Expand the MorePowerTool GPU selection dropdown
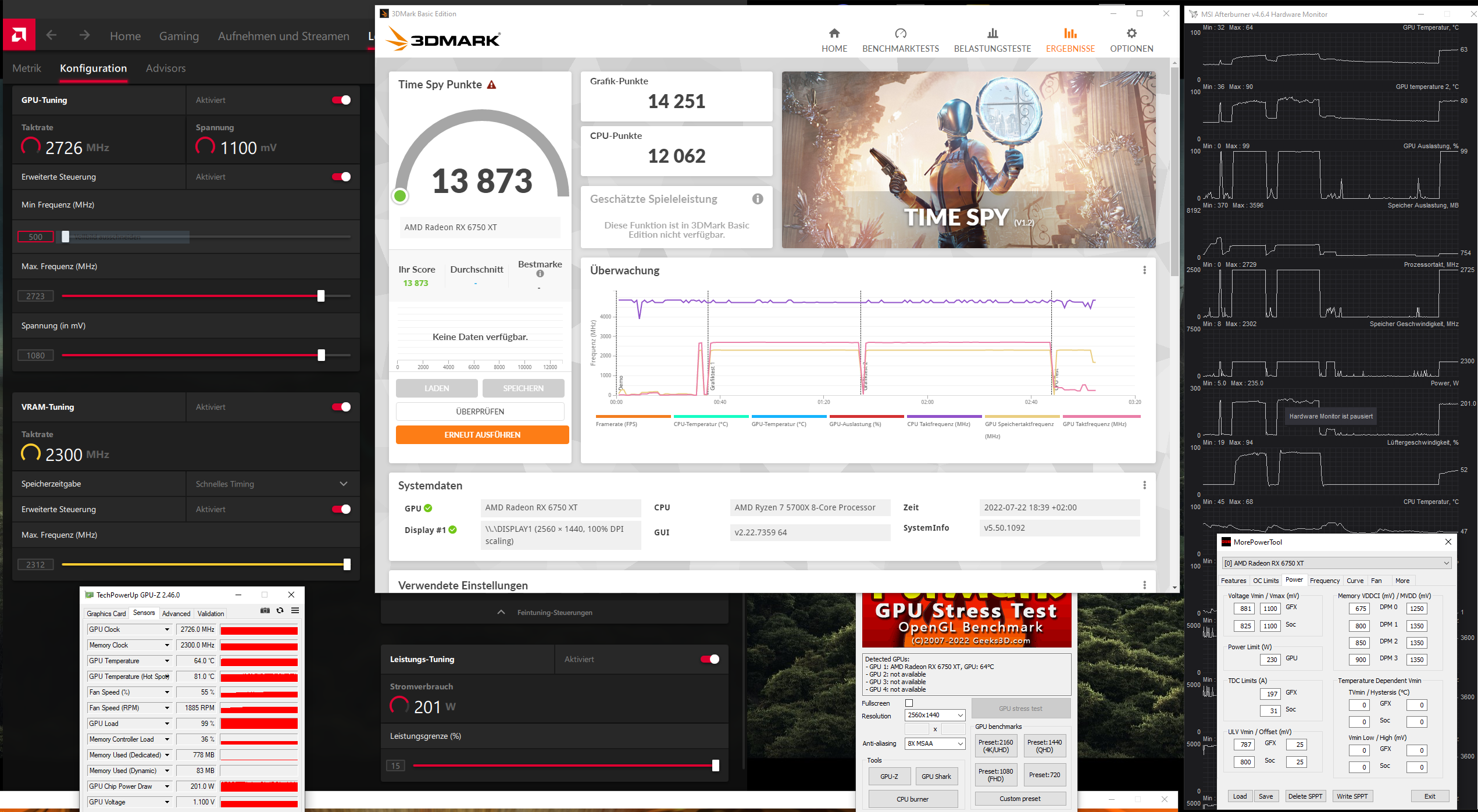Viewport: 1478px width, 812px height. 1337,563
